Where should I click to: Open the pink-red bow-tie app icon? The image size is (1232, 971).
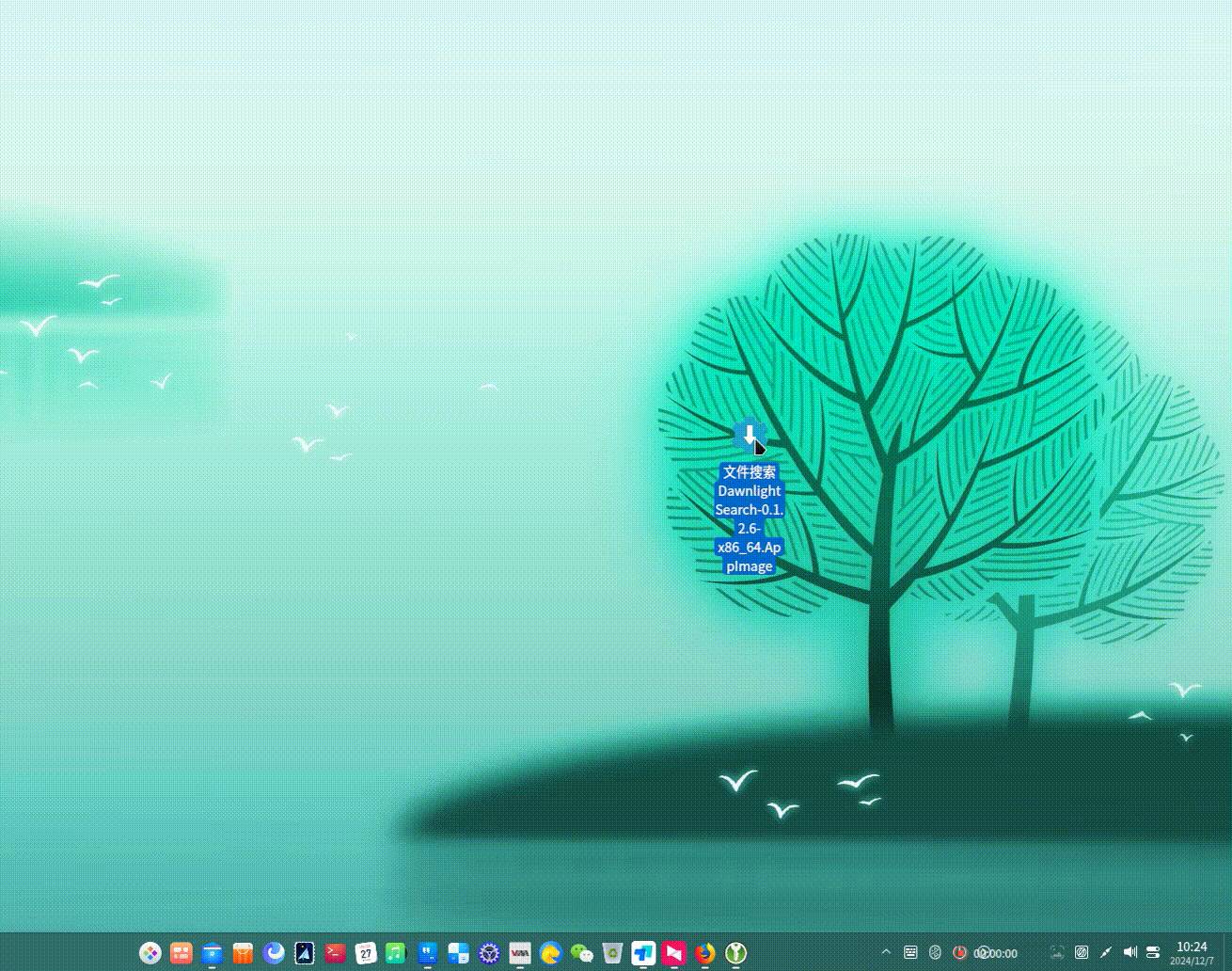tap(673, 953)
